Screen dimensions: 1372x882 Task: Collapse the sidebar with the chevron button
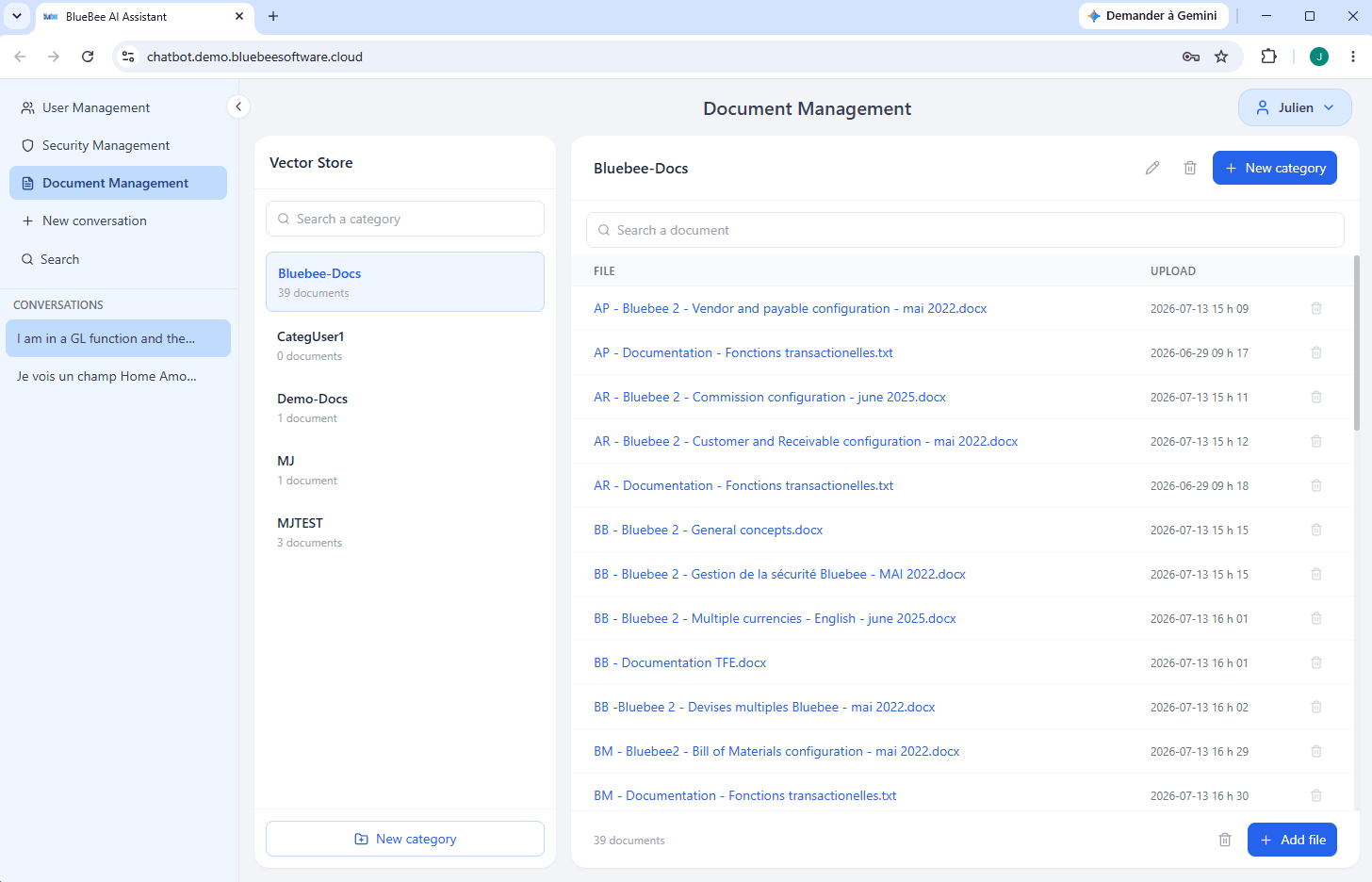(238, 106)
